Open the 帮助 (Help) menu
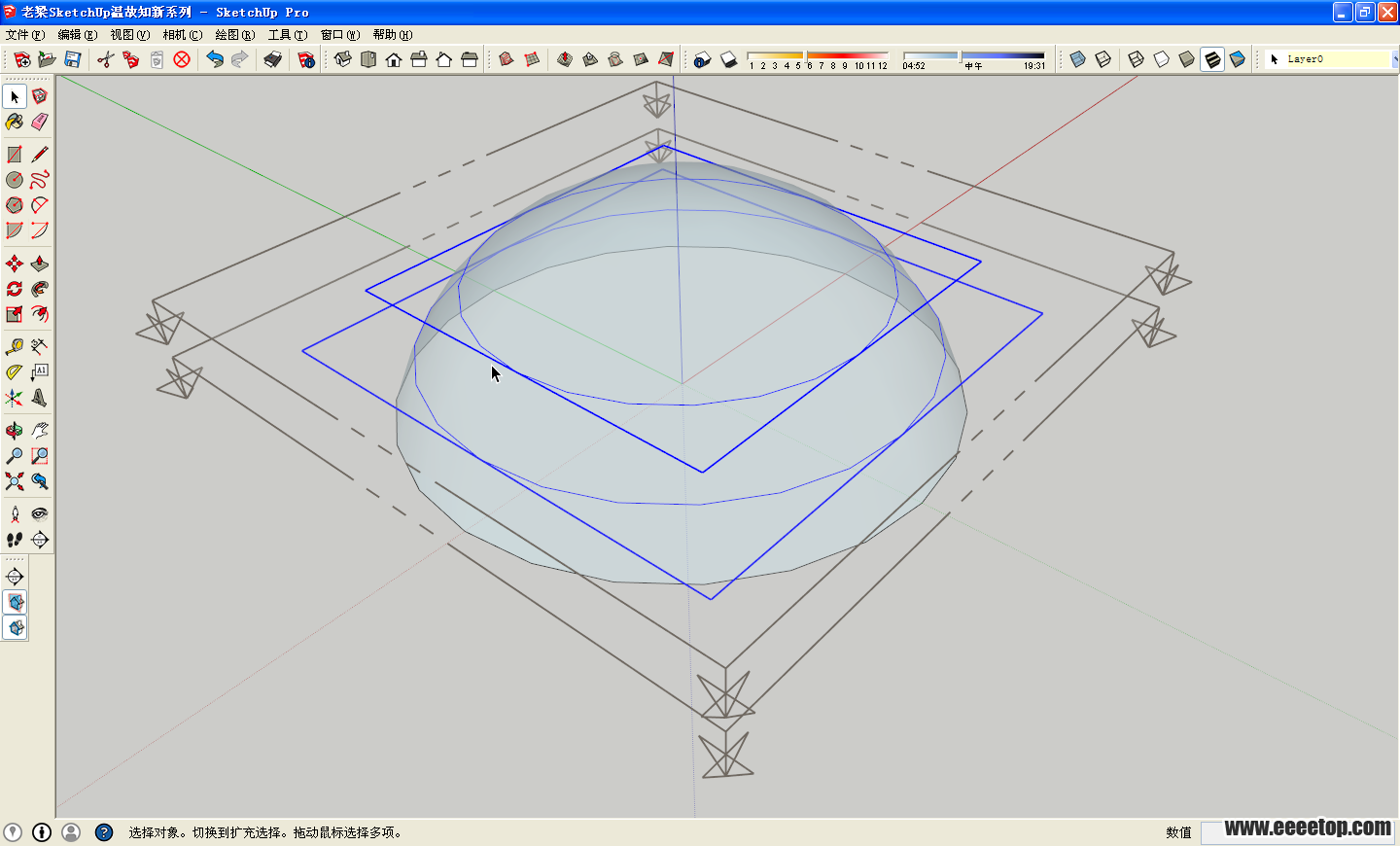The width and height of the screenshot is (1400, 846). [x=393, y=35]
